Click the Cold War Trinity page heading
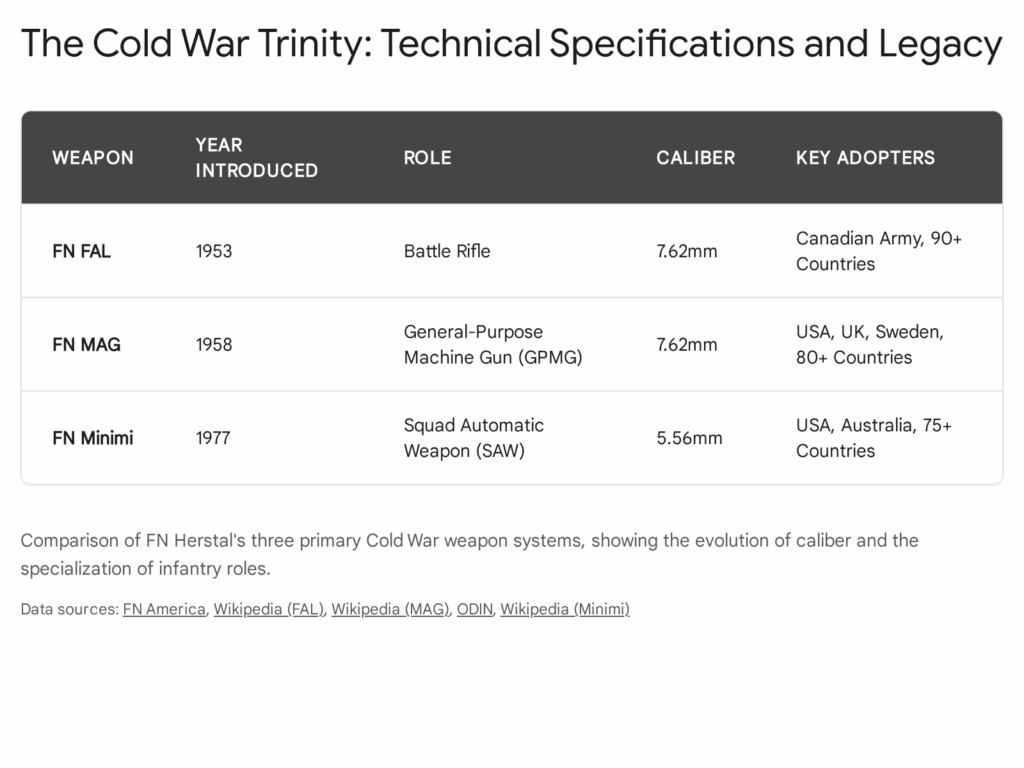 click(511, 44)
